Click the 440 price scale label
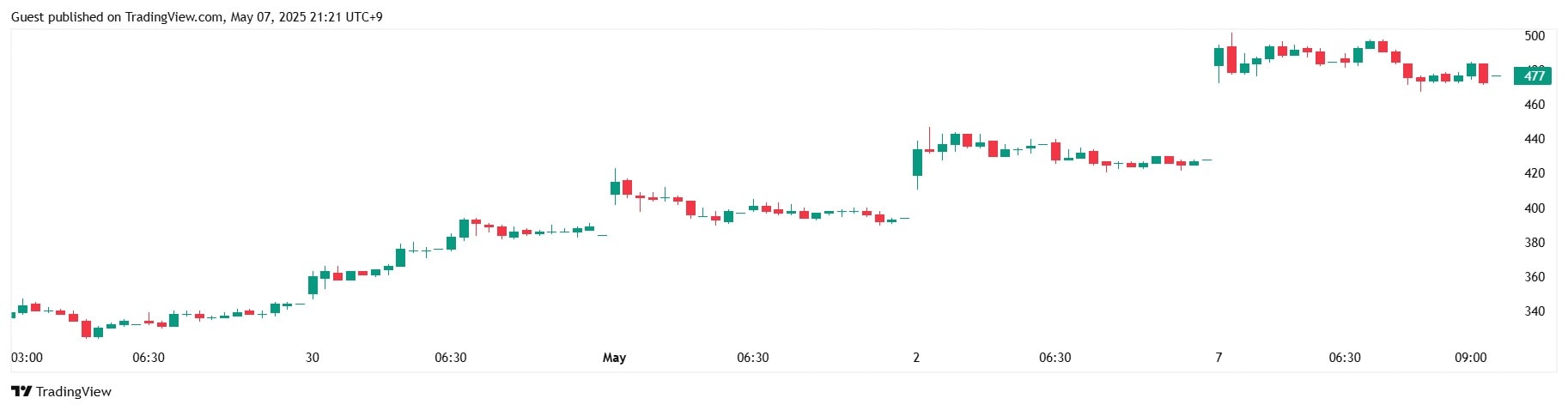This screenshot has height=410, width=1568. (1535, 139)
